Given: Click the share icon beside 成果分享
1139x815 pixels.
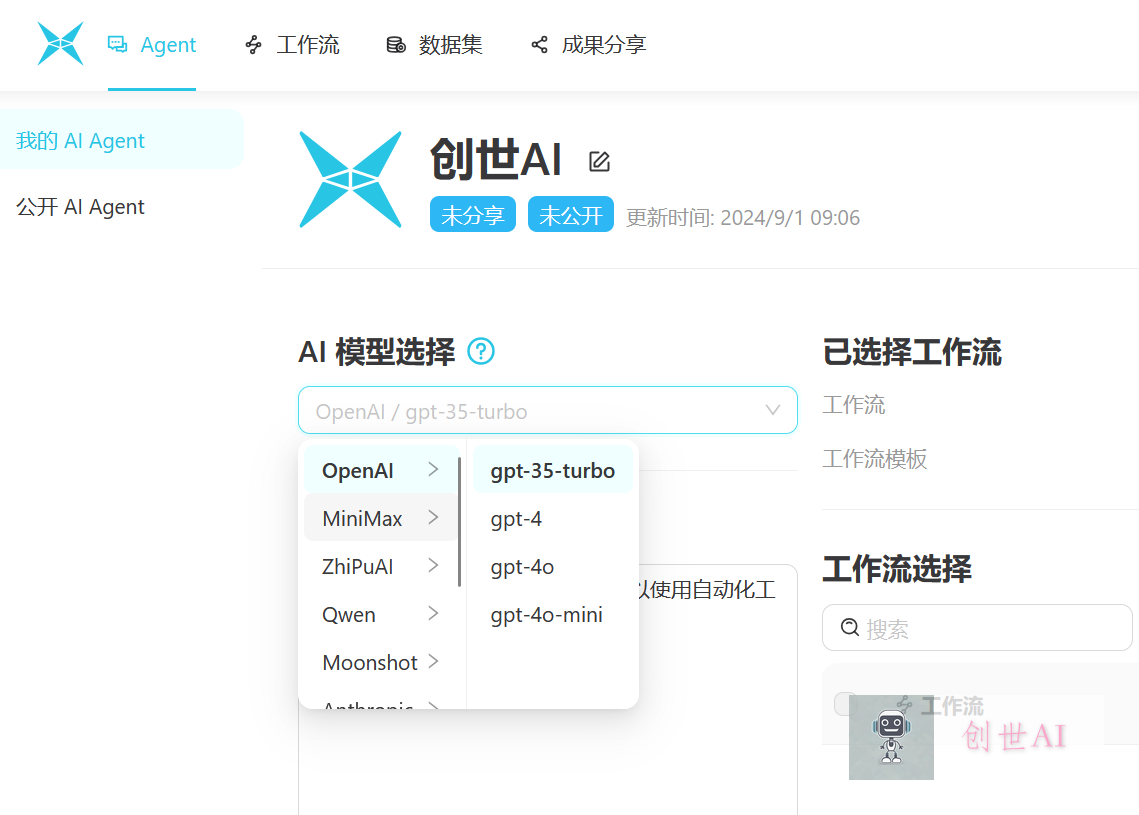Looking at the screenshot, I should click(x=538, y=44).
